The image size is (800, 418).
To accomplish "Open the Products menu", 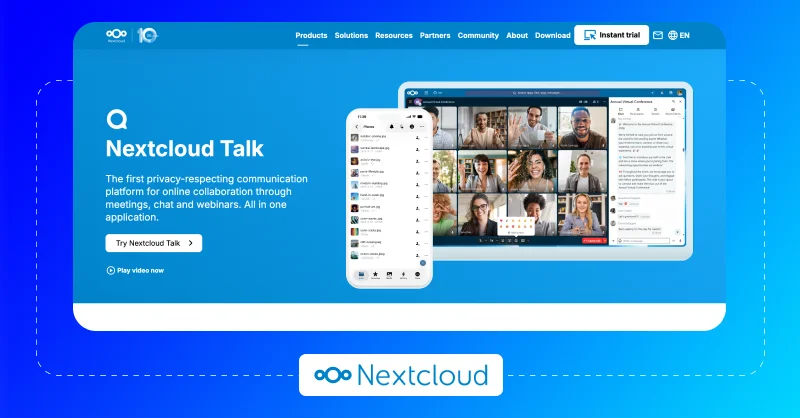I will click(311, 35).
